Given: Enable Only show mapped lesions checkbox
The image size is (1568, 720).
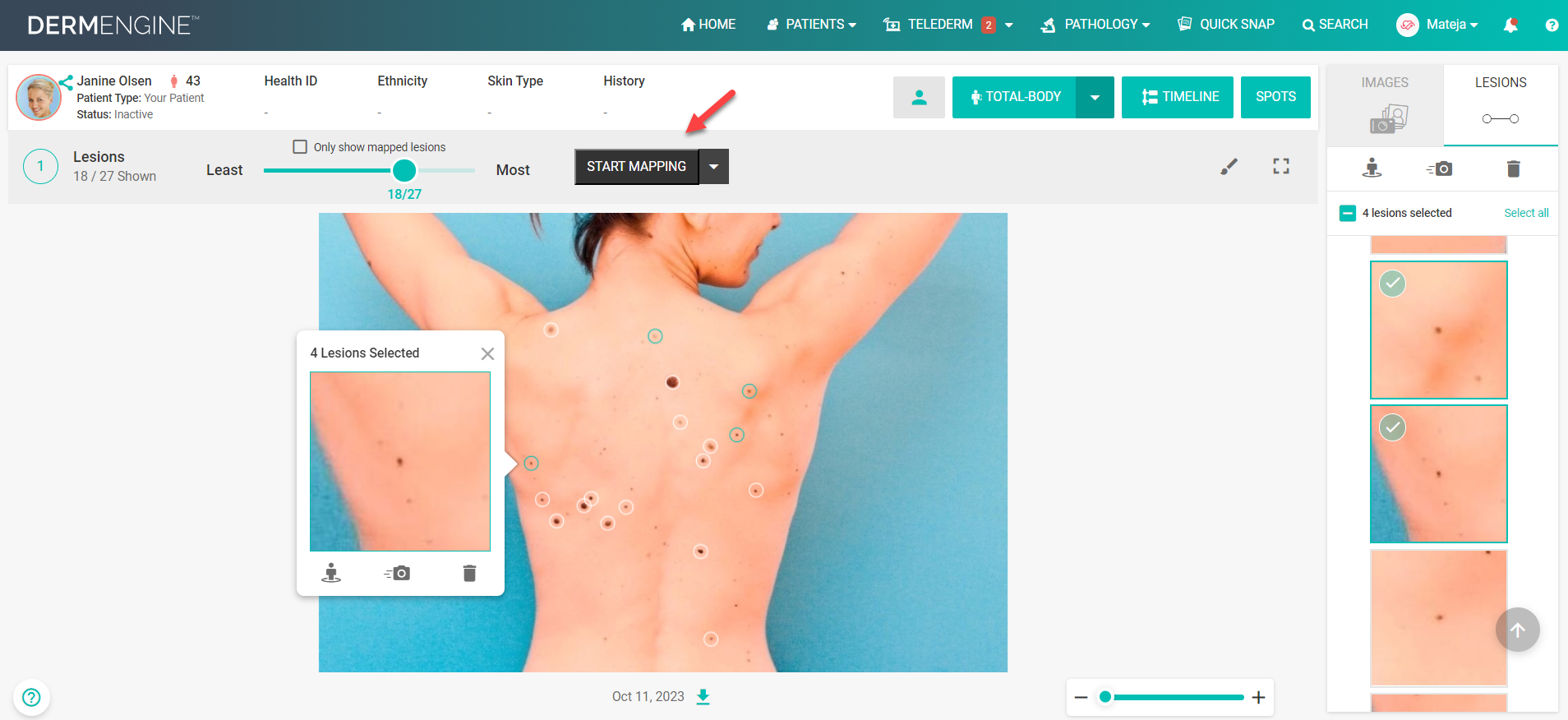Looking at the screenshot, I should pyautogui.click(x=300, y=146).
